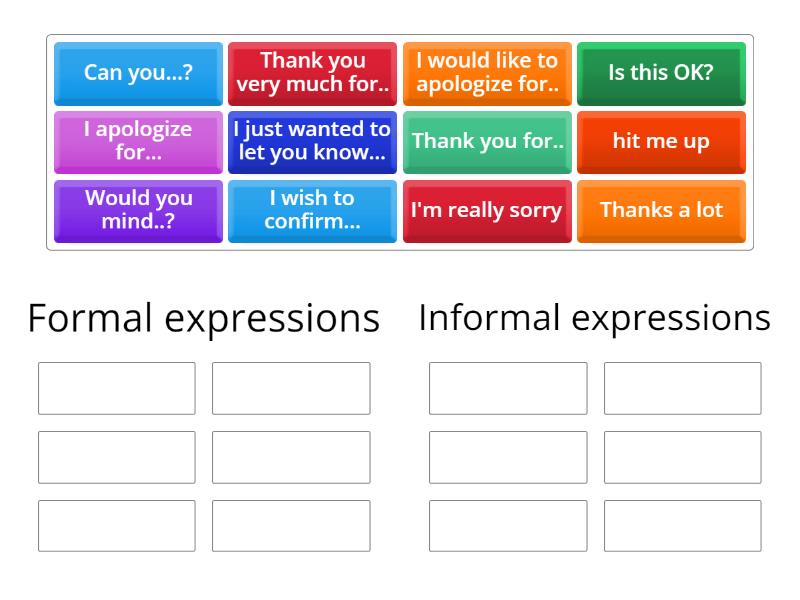Click the orange 'hit me up' tile
800x600 pixels.
tap(661, 142)
